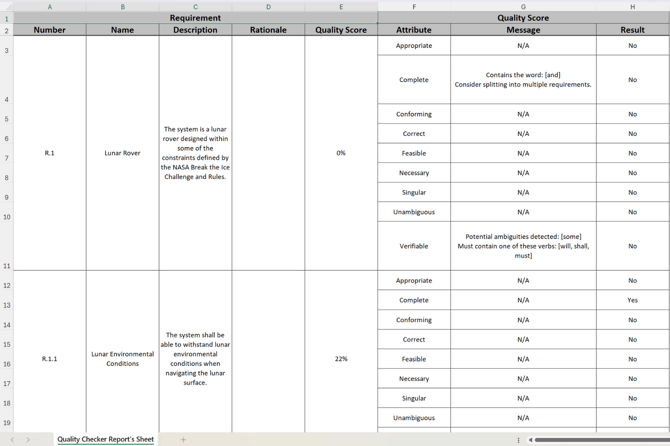Viewport: 670px width, 446px height.
Task: Select the 0% quality score cell
Action: tap(341, 153)
